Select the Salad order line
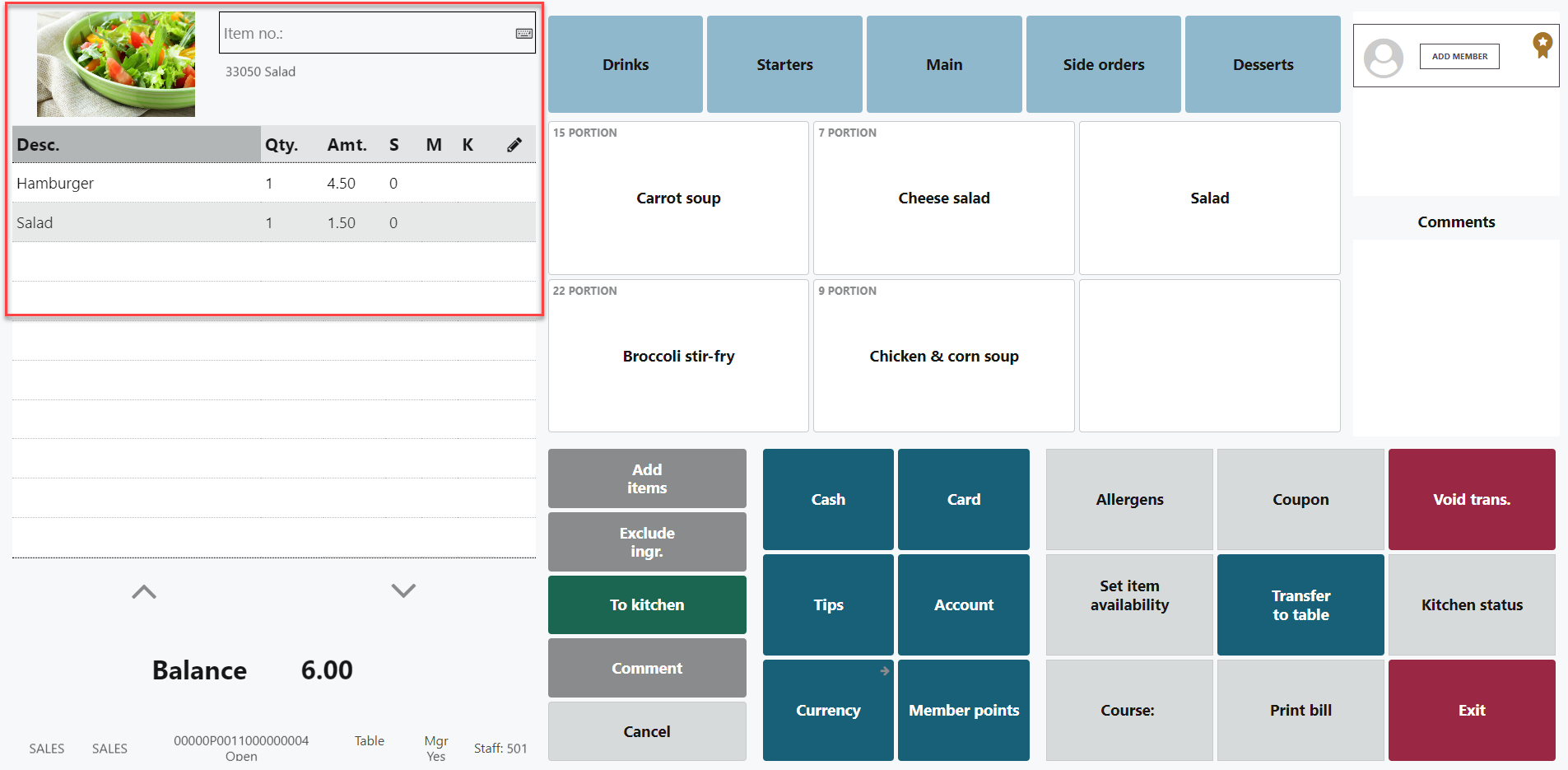Screen dimensions: 1568x770 click(x=274, y=222)
